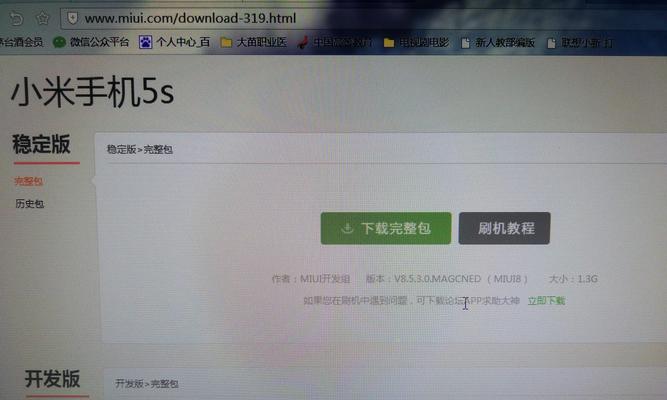
Task: Click the green 立即下载 link
Action: [547, 301]
